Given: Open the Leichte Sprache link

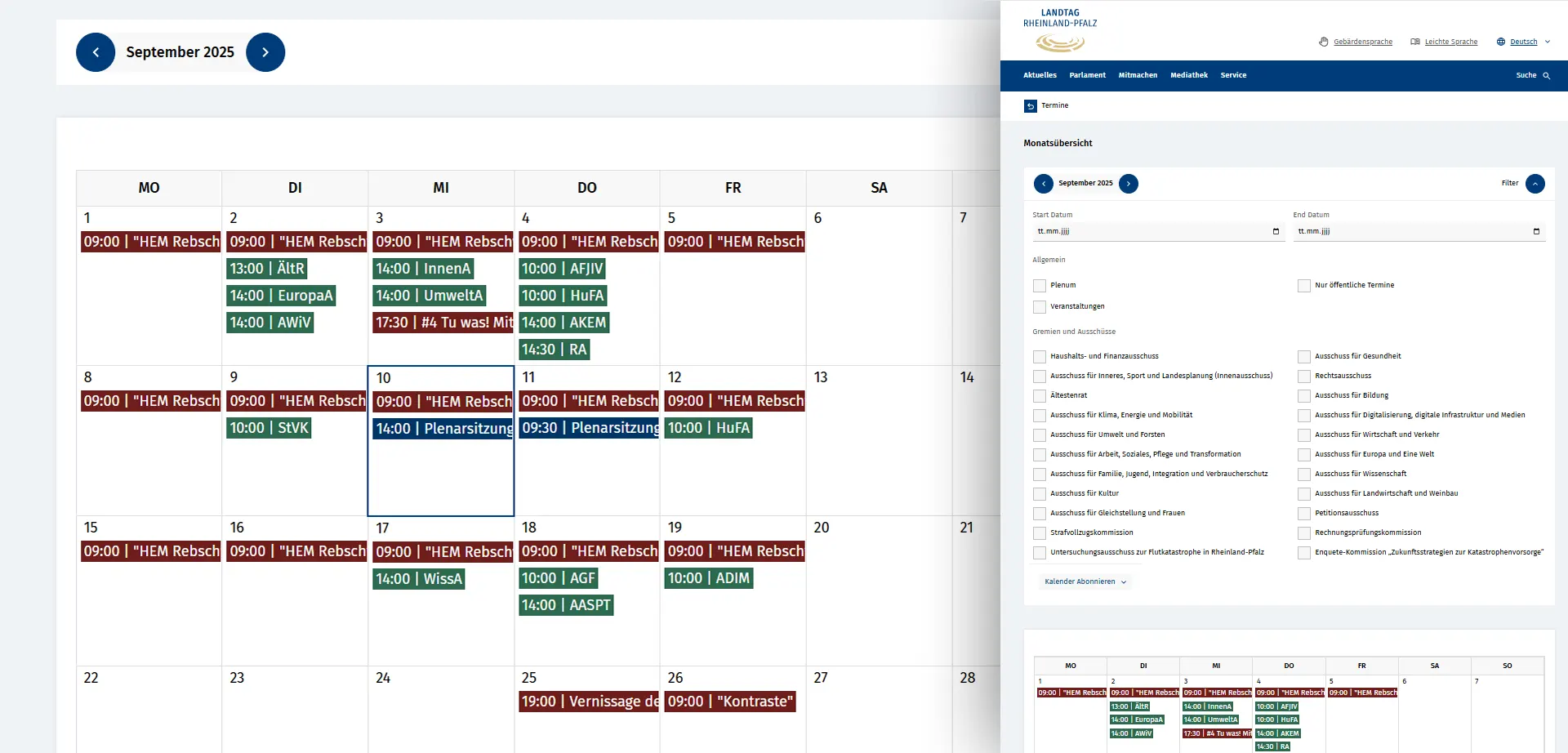Looking at the screenshot, I should click(1450, 42).
